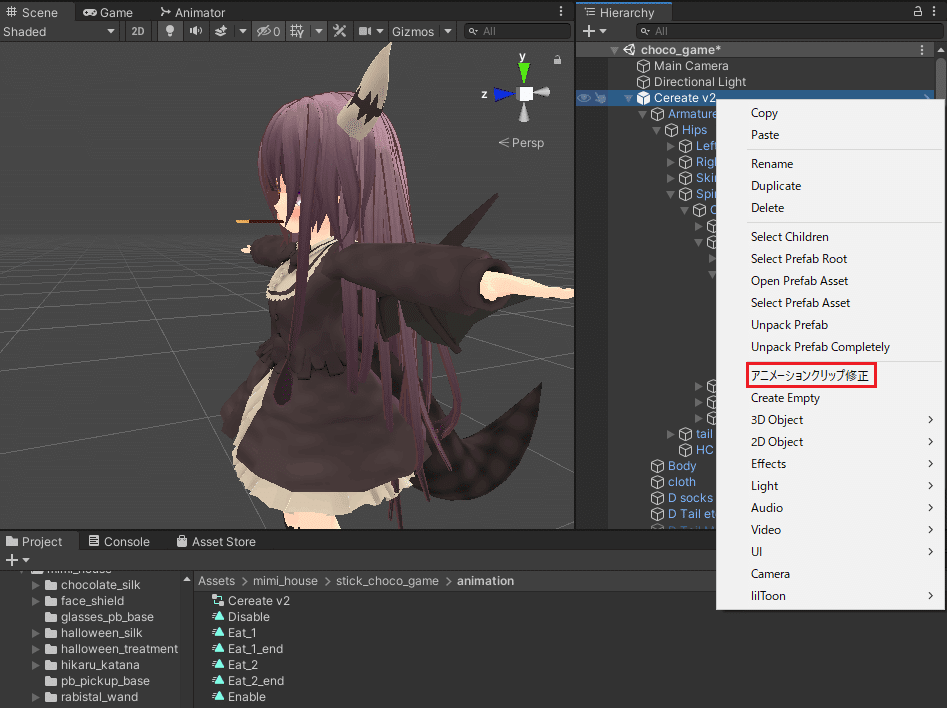Navigate to Assets in the breadcrumb

coord(216,581)
